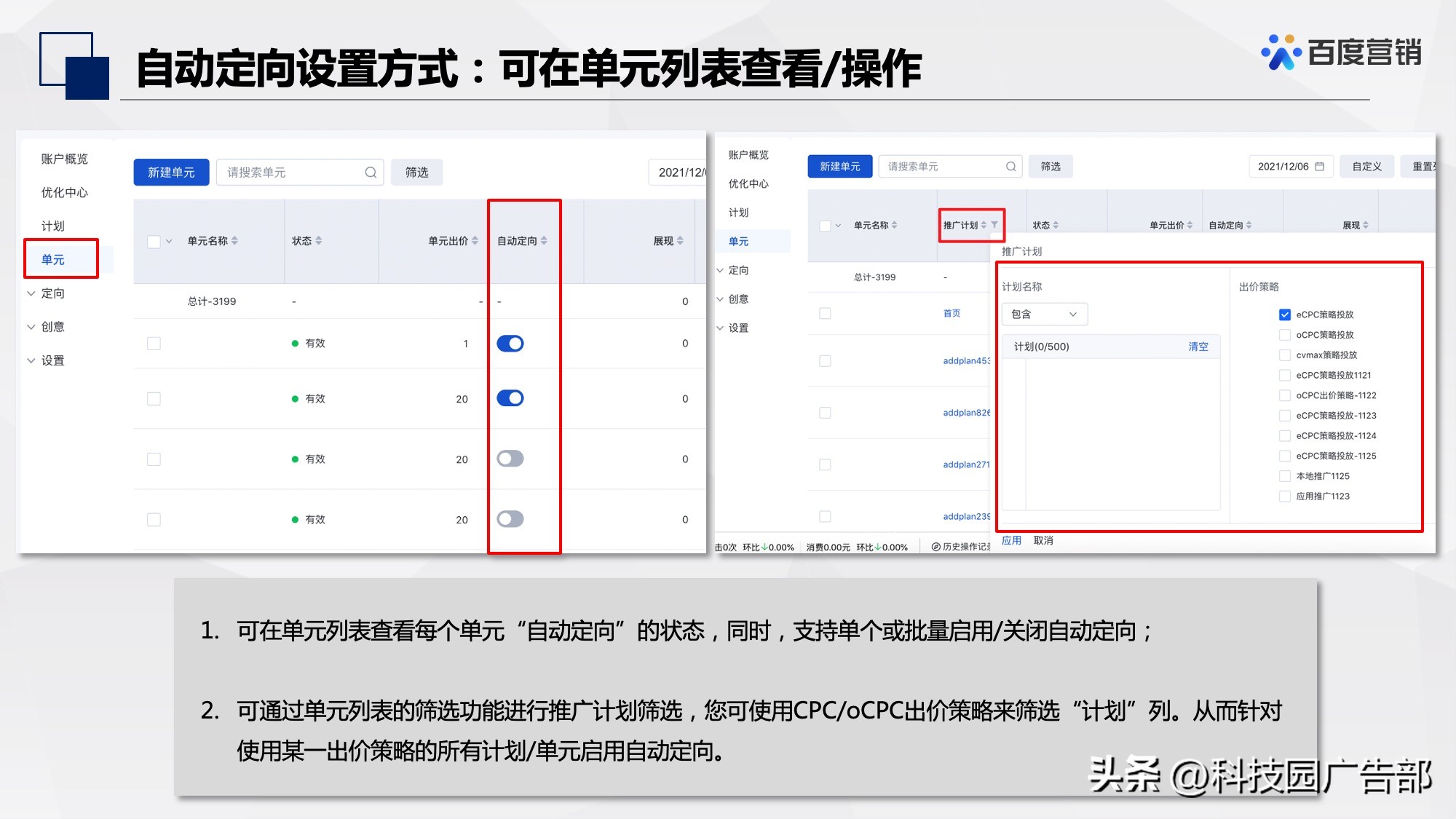
Task: Click the filter funnel icon on 推广计划 column
Action: (x=995, y=226)
